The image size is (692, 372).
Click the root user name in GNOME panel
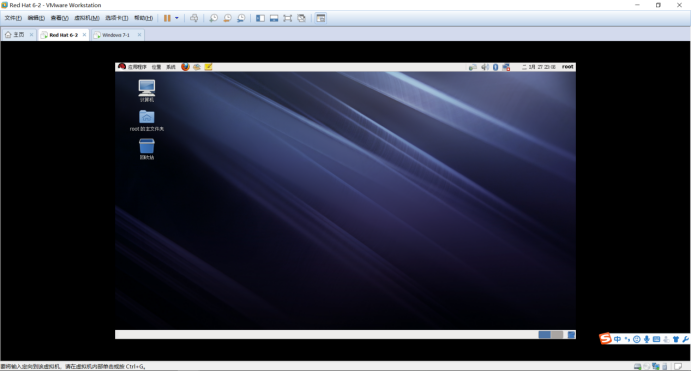[x=568, y=67]
